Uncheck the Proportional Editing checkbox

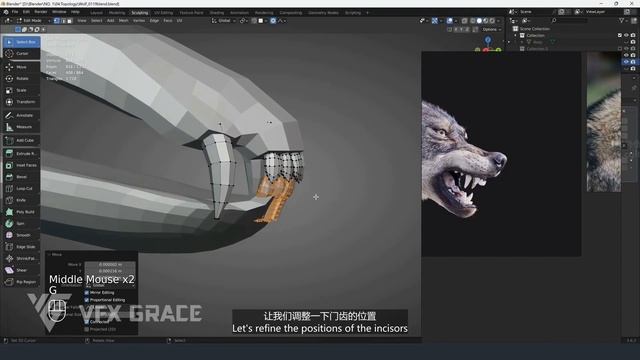pyautogui.click(x=87, y=300)
